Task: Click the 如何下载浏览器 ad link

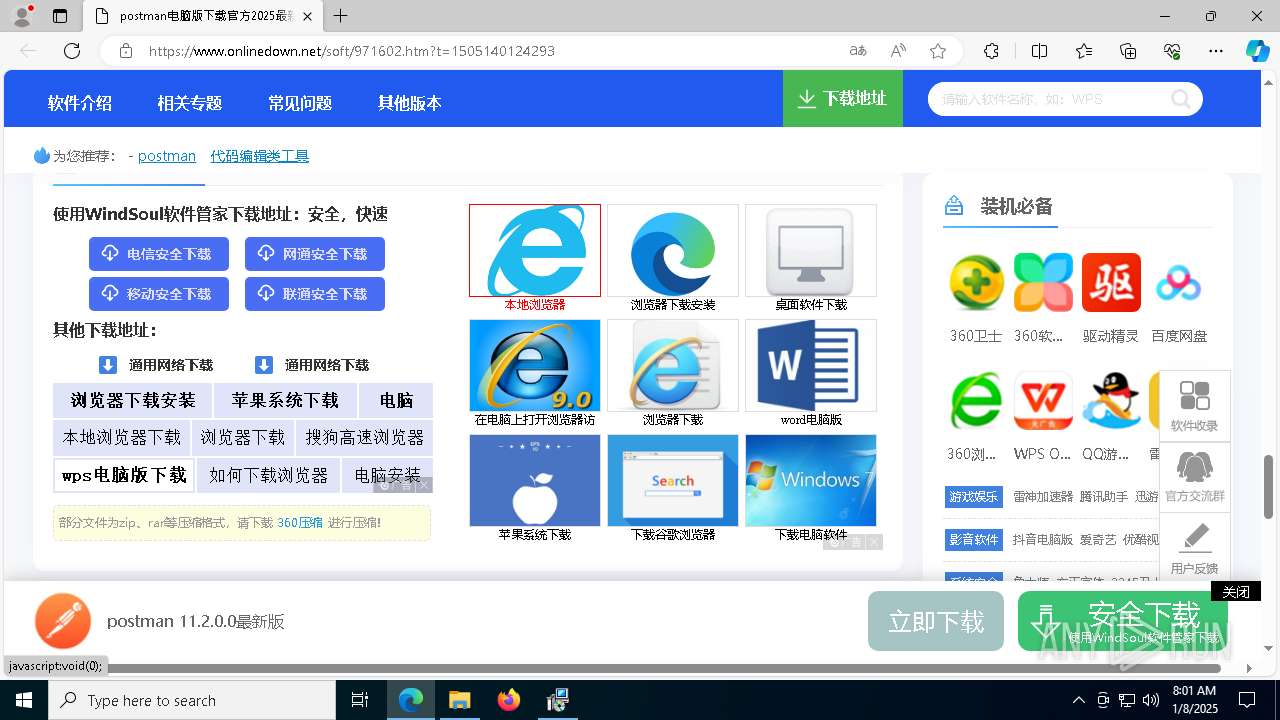Action: [x=268, y=475]
